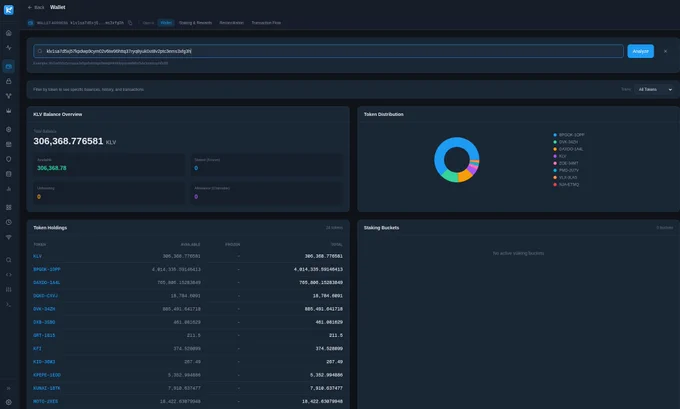
Task: Click the Available column header in Token Holdings
Action: (190, 245)
